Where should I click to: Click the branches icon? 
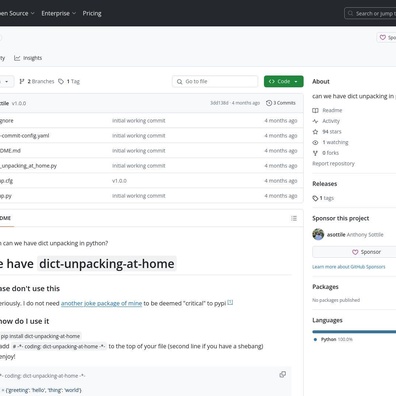(22, 81)
